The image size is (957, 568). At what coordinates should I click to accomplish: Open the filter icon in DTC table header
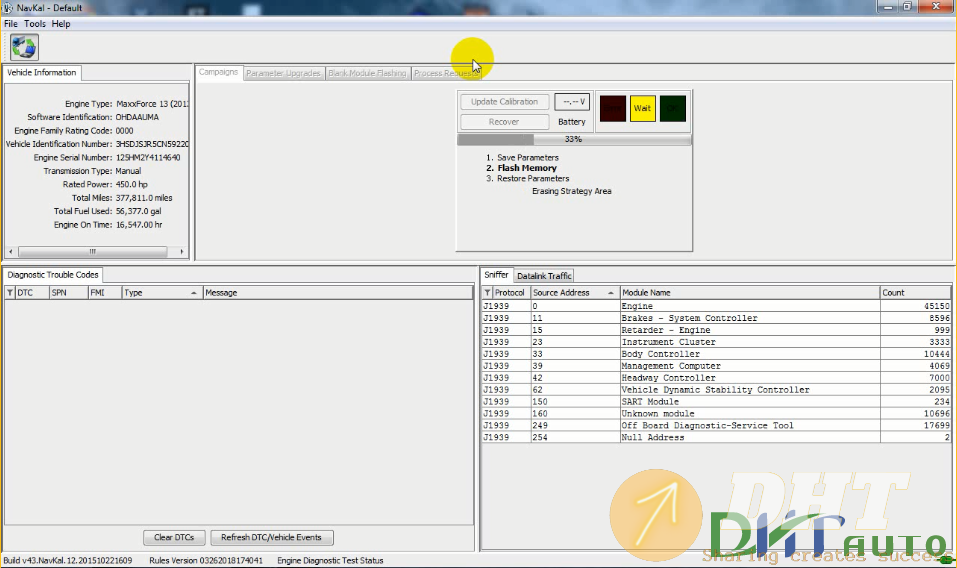(x=10, y=293)
